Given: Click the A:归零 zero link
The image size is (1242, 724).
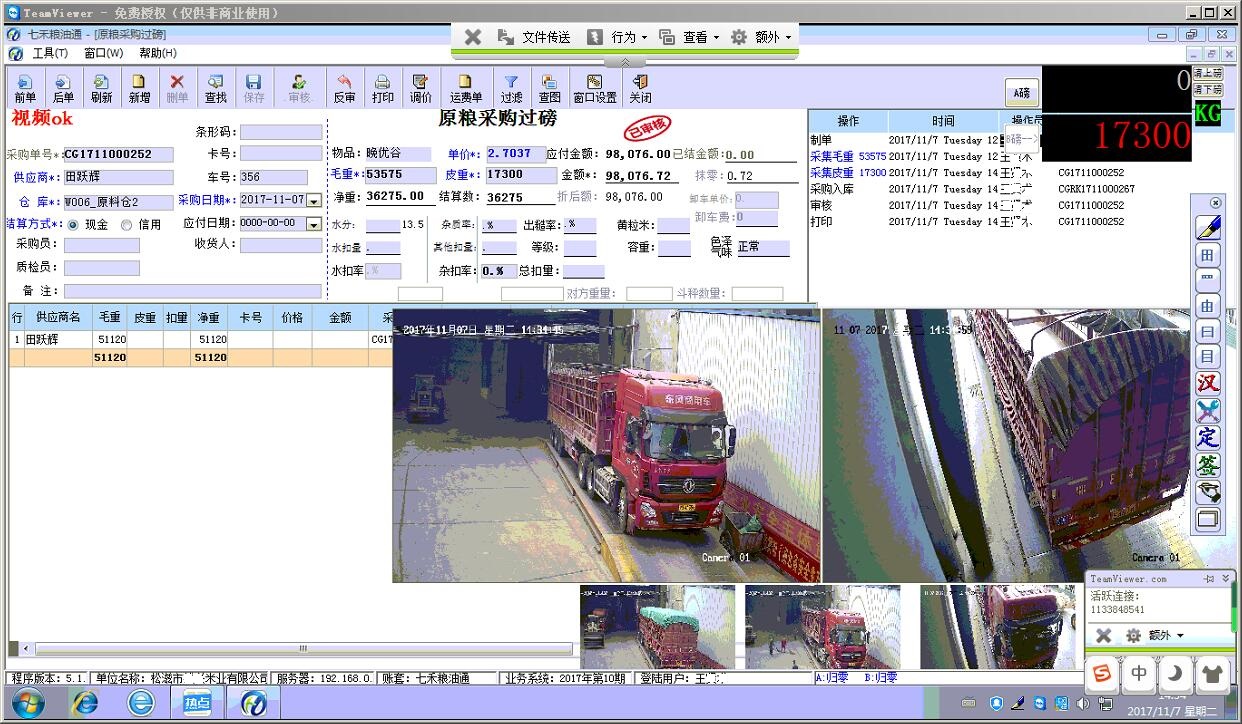Looking at the screenshot, I should (x=832, y=677).
